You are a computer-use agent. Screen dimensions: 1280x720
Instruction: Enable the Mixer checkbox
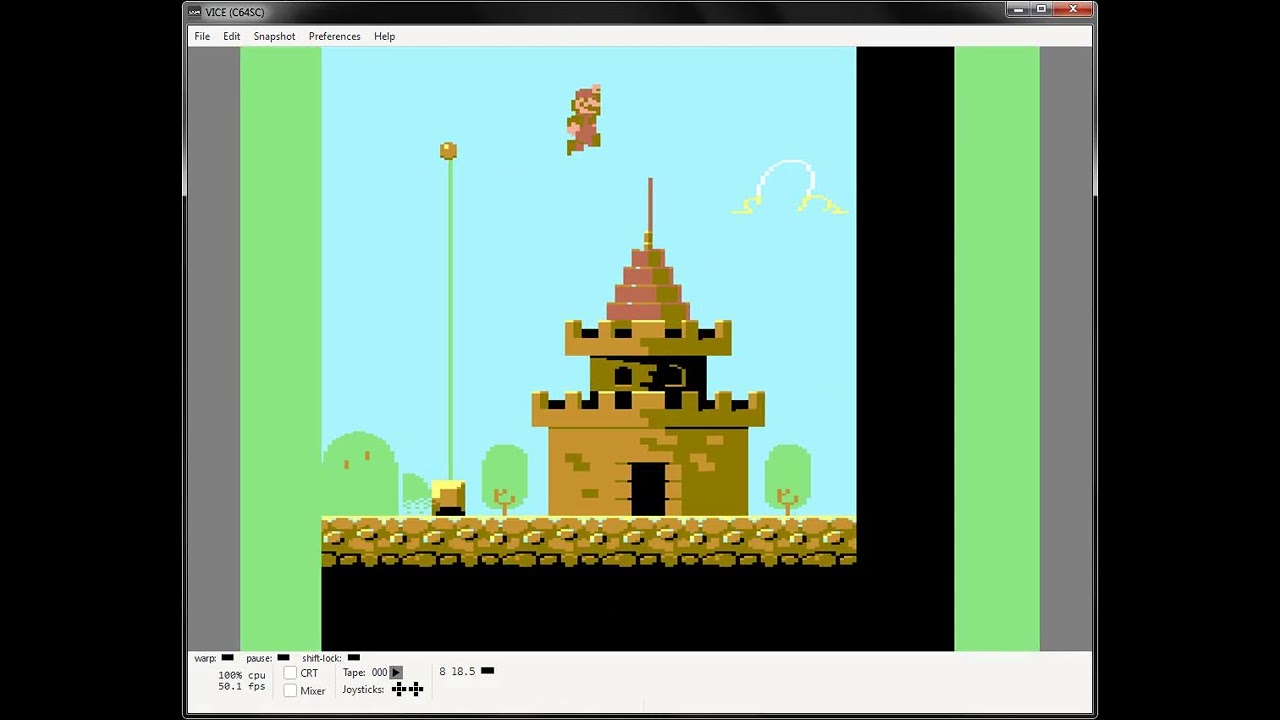(290, 690)
